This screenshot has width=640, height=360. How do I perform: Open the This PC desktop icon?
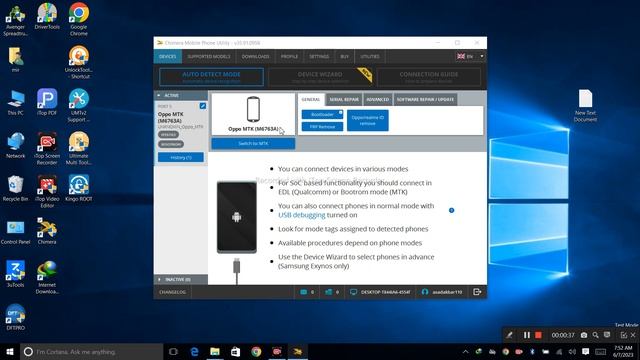coord(16,102)
